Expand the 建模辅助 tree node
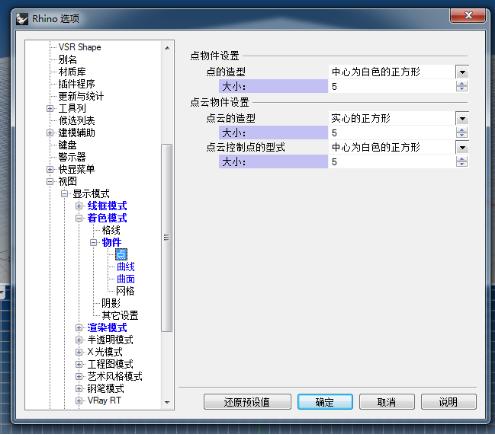Image resolution: width=495 pixels, height=435 pixels. tap(50, 133)
